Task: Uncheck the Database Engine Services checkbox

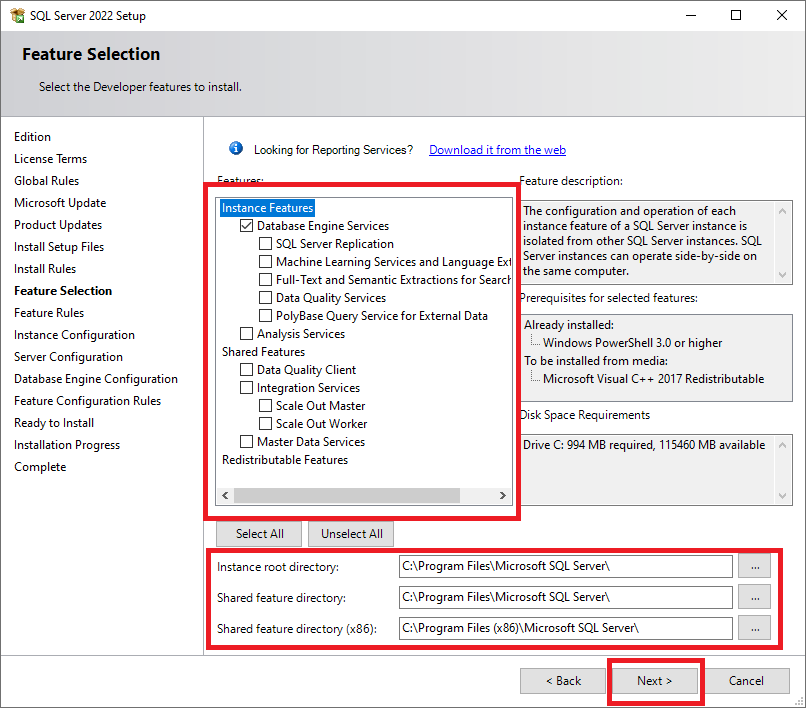Action: [x=247, y=226]
